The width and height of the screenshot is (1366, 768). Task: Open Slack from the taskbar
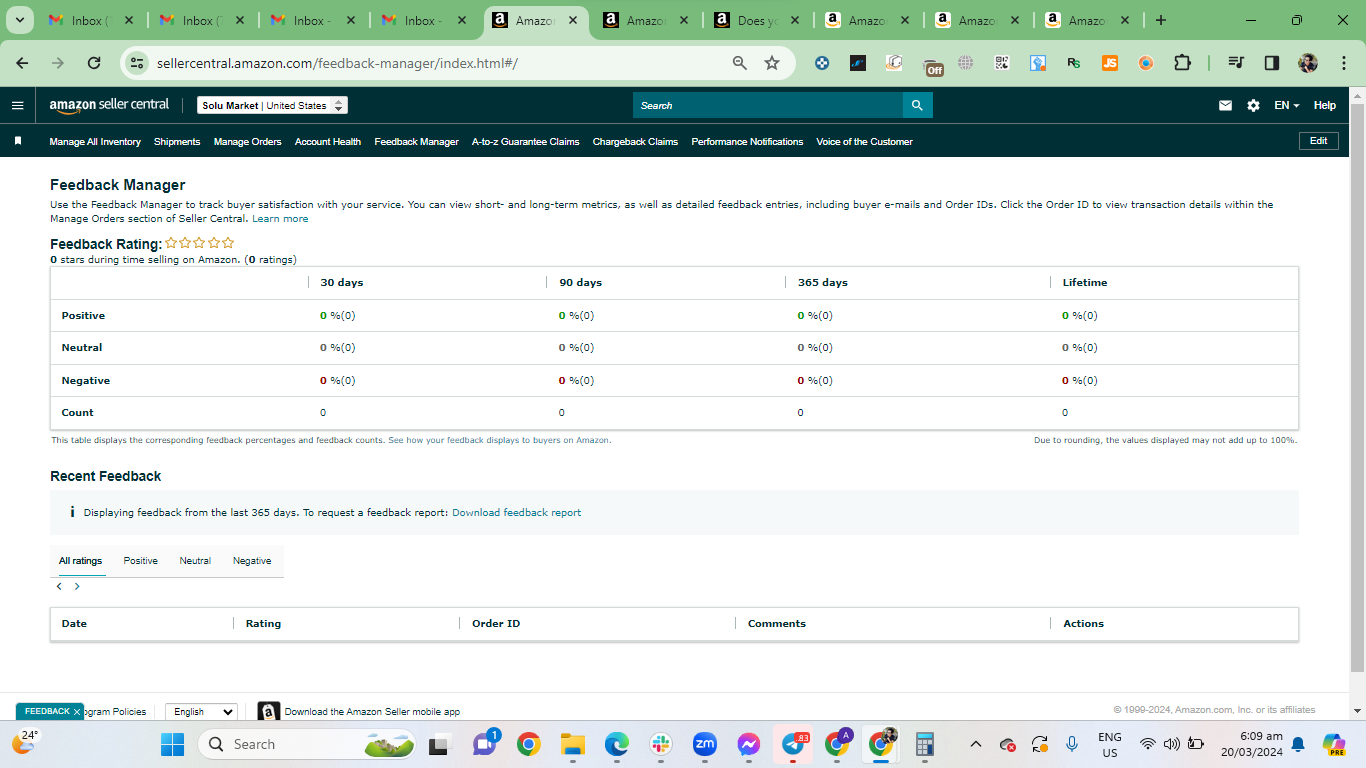pyautogui.click(x=660, y=744)
